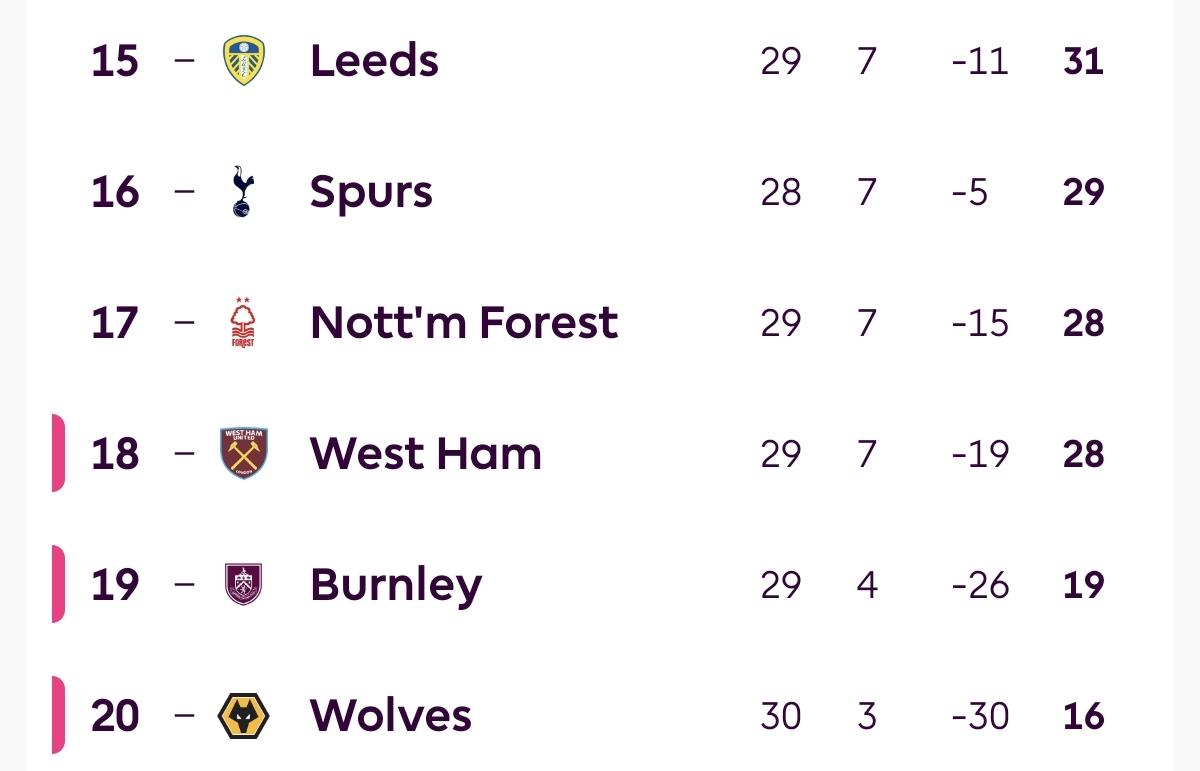
Task: Click the Leeds club crest
Action: click(243, 61)
